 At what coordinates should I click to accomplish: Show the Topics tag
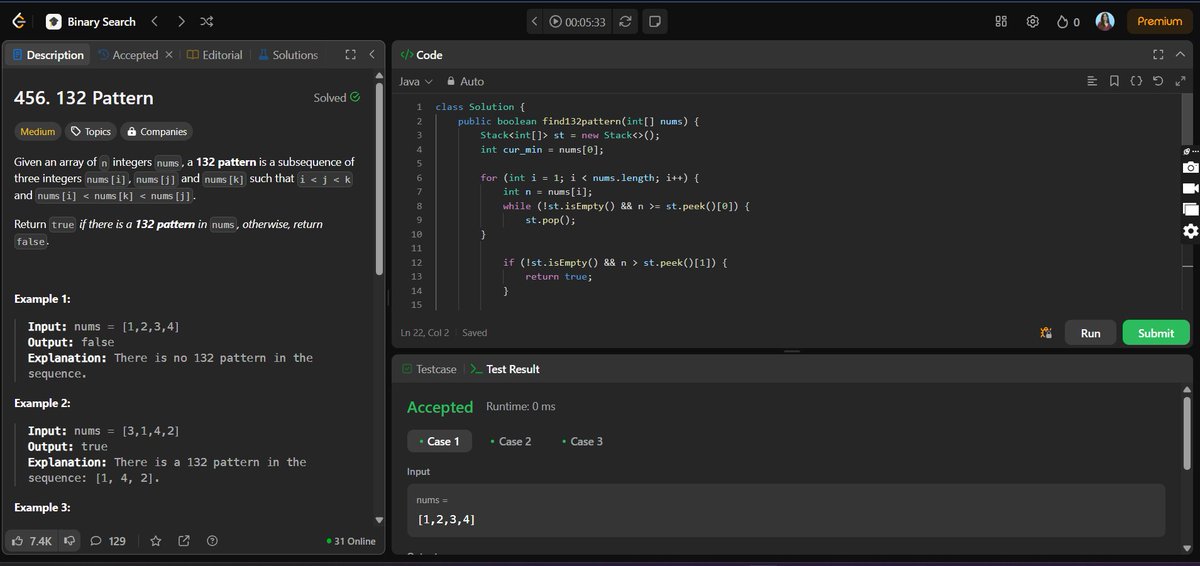90,131
